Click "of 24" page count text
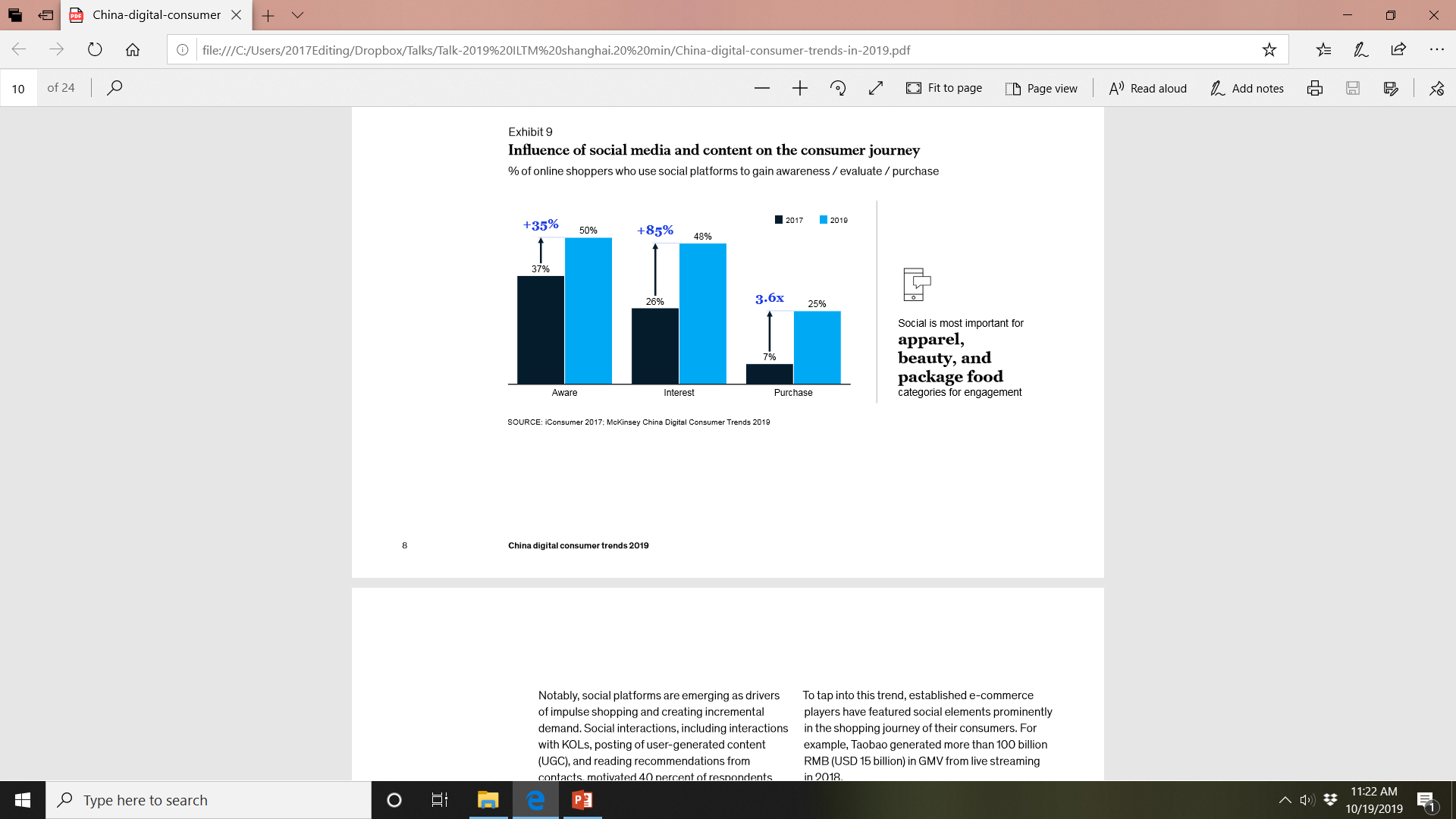Viewport: 1456px width, 819px height. pyautogui.click(x=61, y=88)
